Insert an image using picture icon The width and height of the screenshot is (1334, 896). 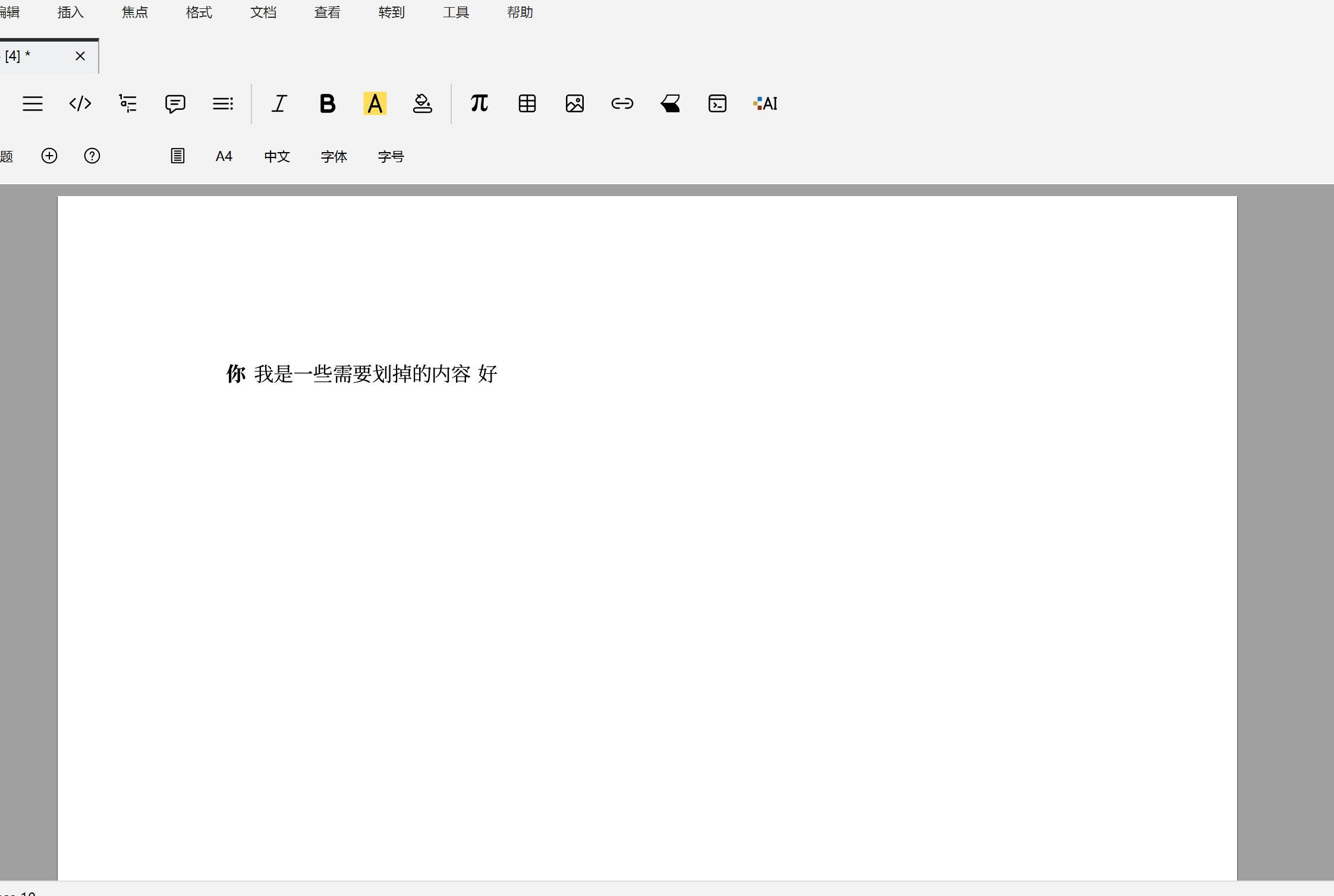click(574, 104)
